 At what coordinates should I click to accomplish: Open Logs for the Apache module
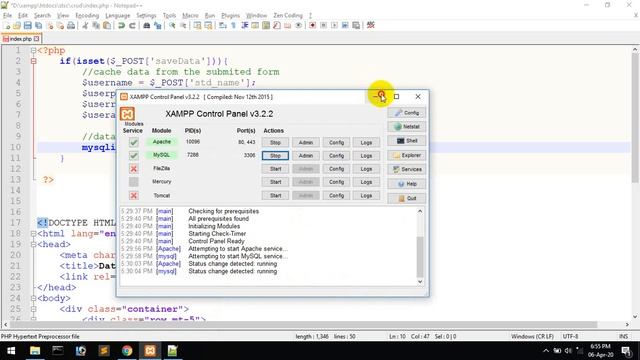click(x=366, y=142)
